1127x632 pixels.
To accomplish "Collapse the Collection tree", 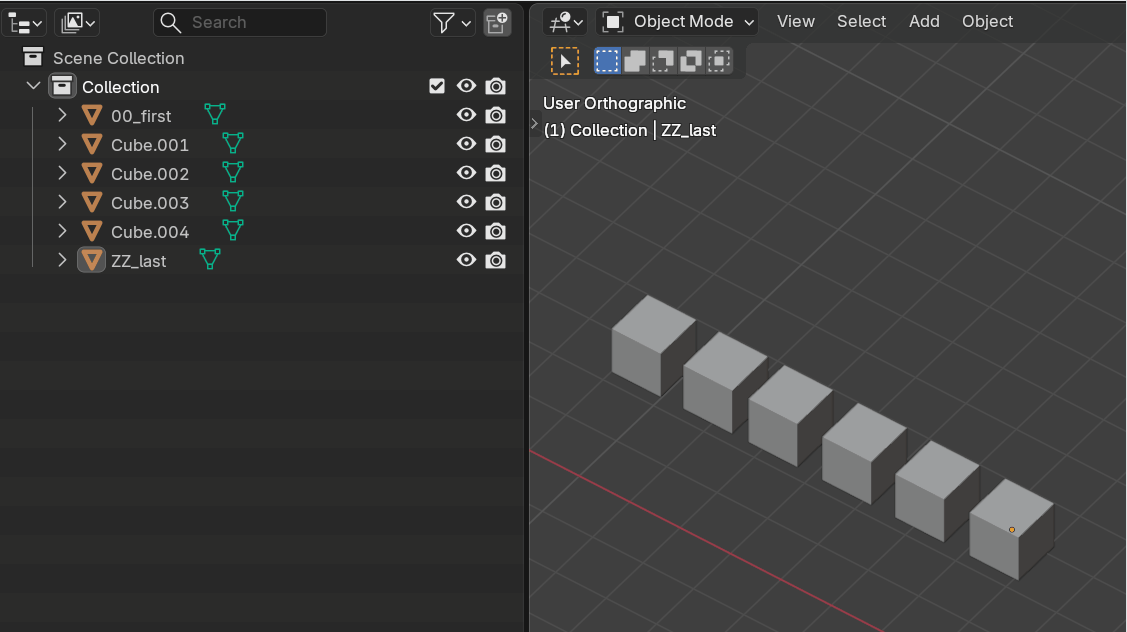I will tap(33, 86).
